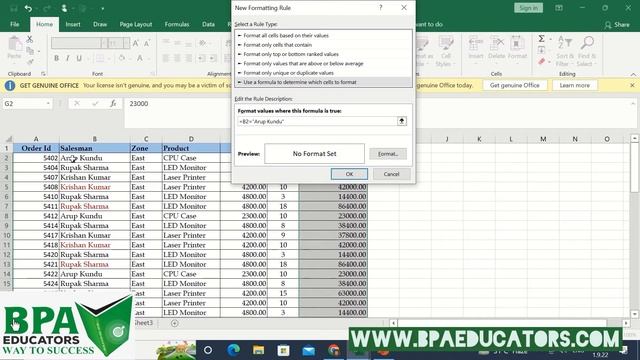Click the Format Painter brush icon
Screen dimensions: 640x360
(x=30, y=62)
